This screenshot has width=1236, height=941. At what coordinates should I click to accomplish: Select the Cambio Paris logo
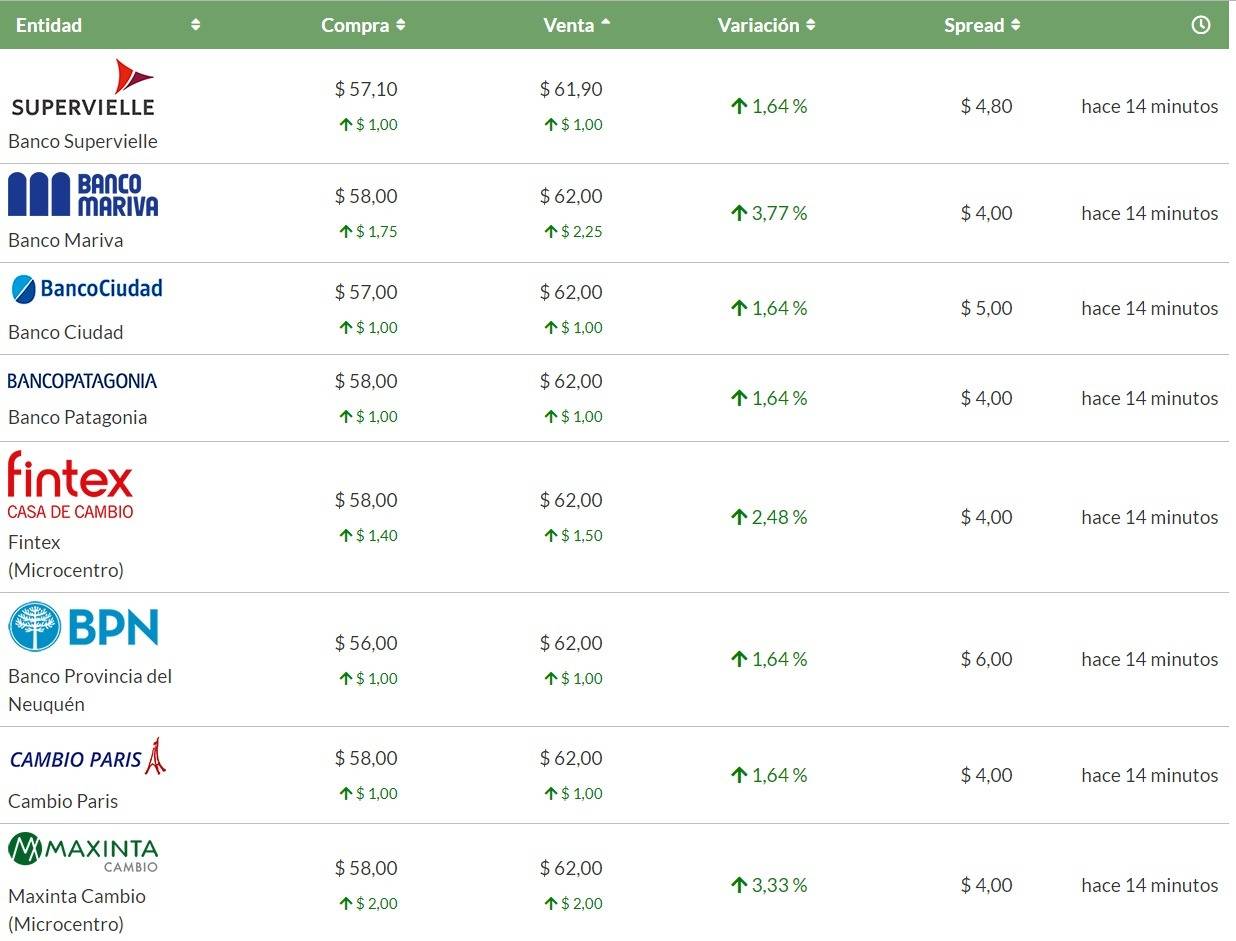click(x=87, y=758)
